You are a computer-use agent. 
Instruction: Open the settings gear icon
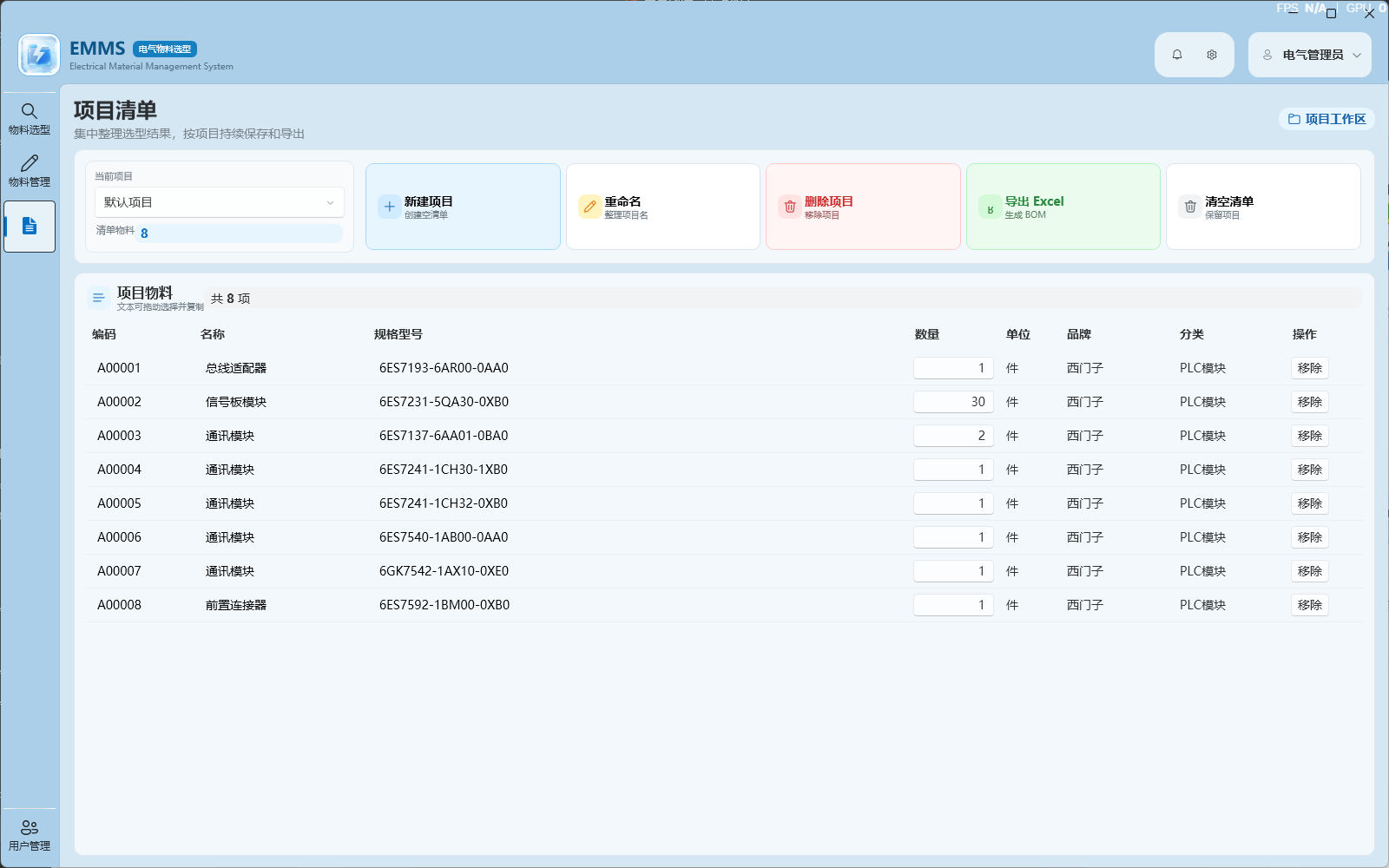click(x=1212, y=55)
